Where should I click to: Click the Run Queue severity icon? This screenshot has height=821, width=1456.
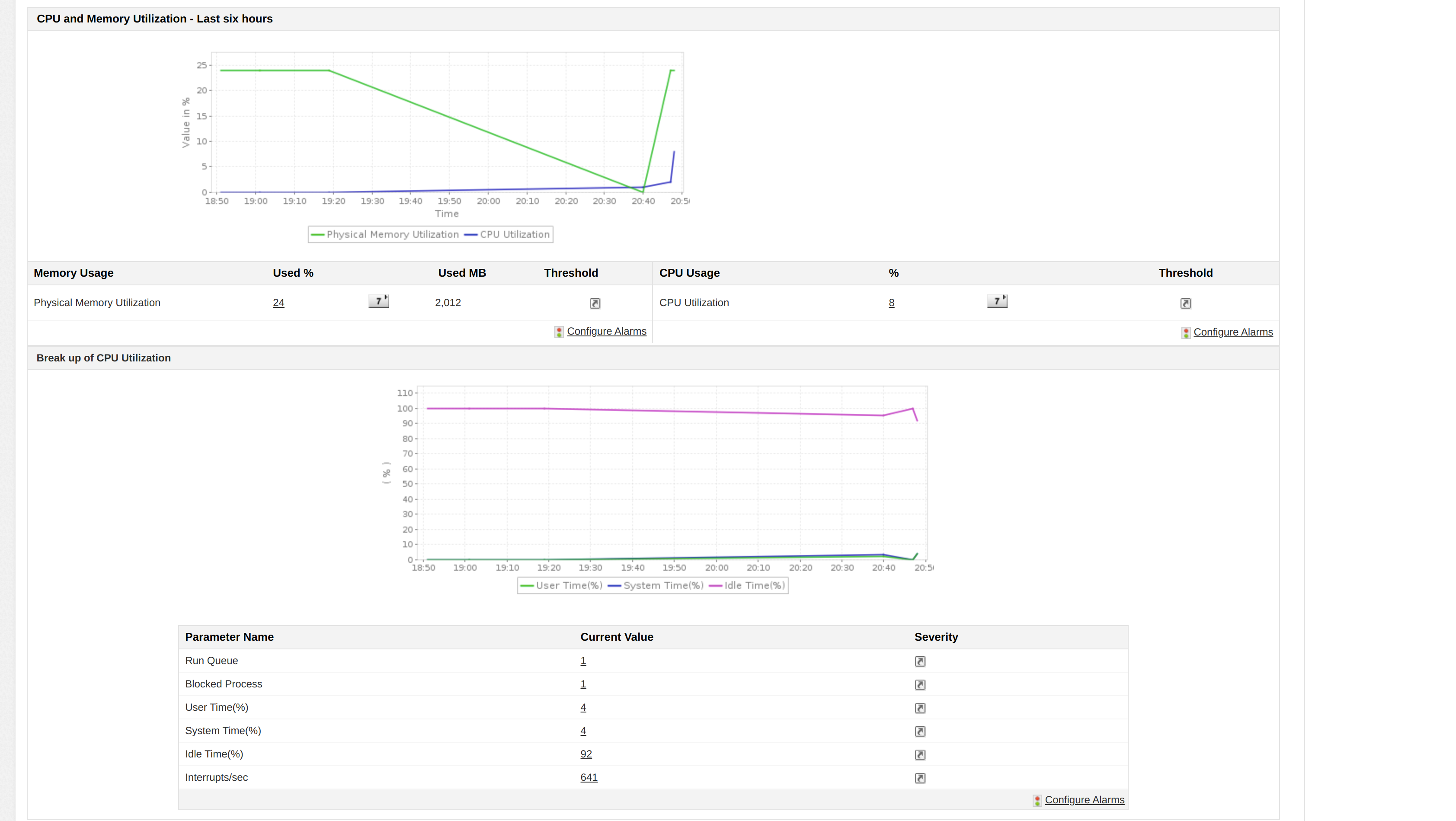click(x=920, y=661)
